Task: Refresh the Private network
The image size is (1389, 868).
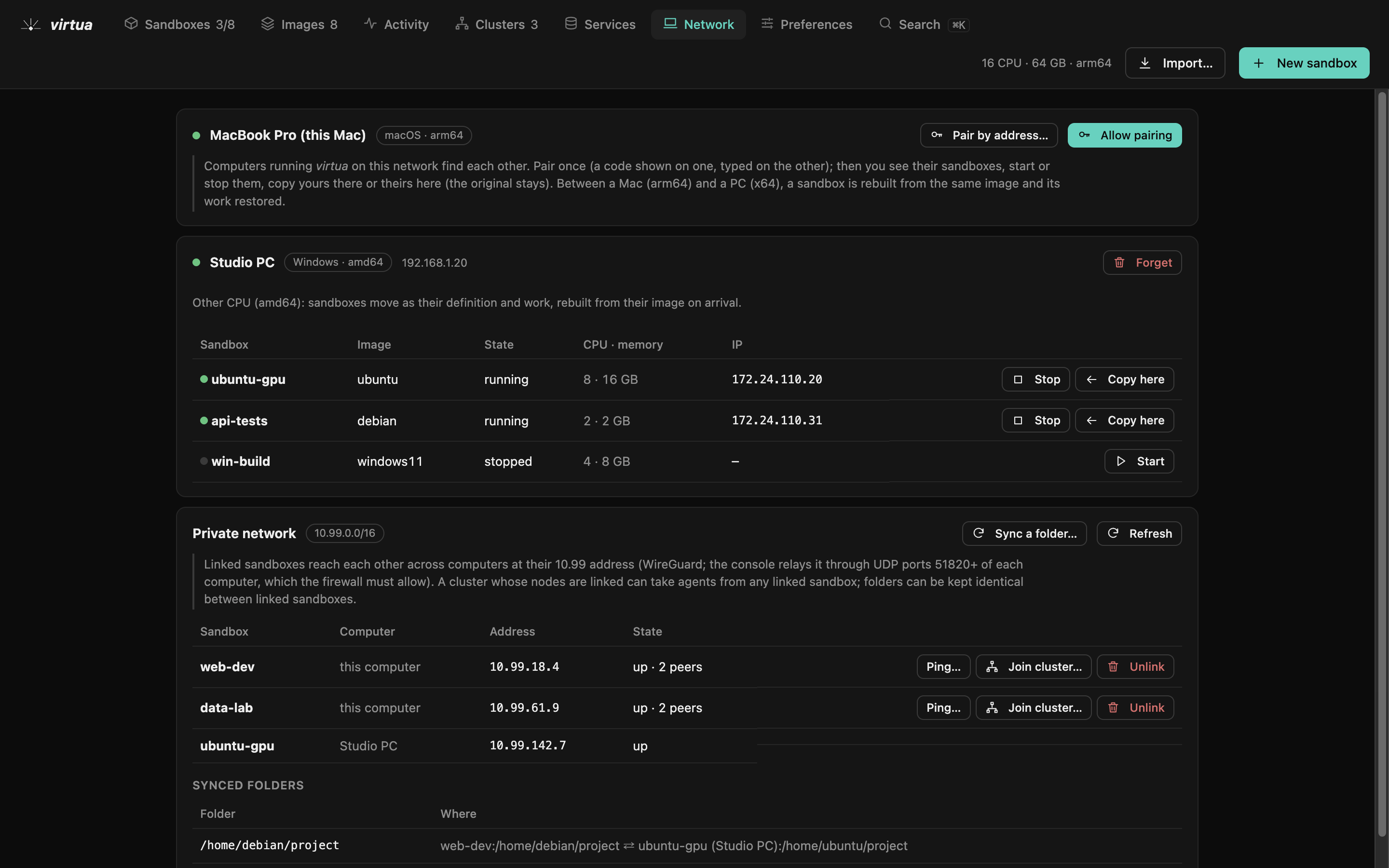Action: pos(1139,534)
